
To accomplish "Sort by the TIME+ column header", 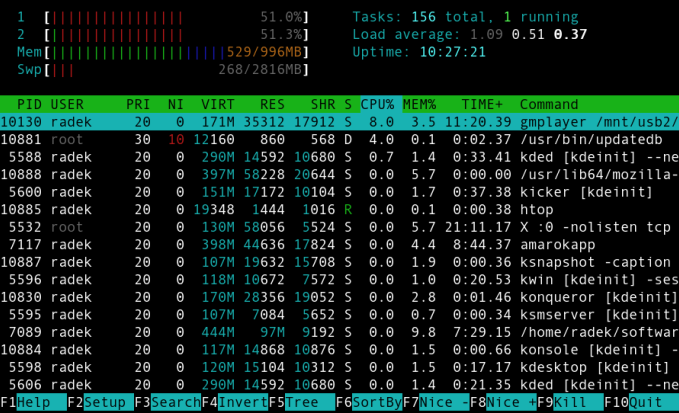I will [x=482, y=104].
